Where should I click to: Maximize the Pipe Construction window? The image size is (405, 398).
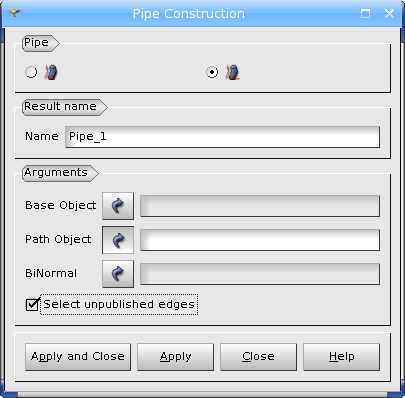point(365,14)
